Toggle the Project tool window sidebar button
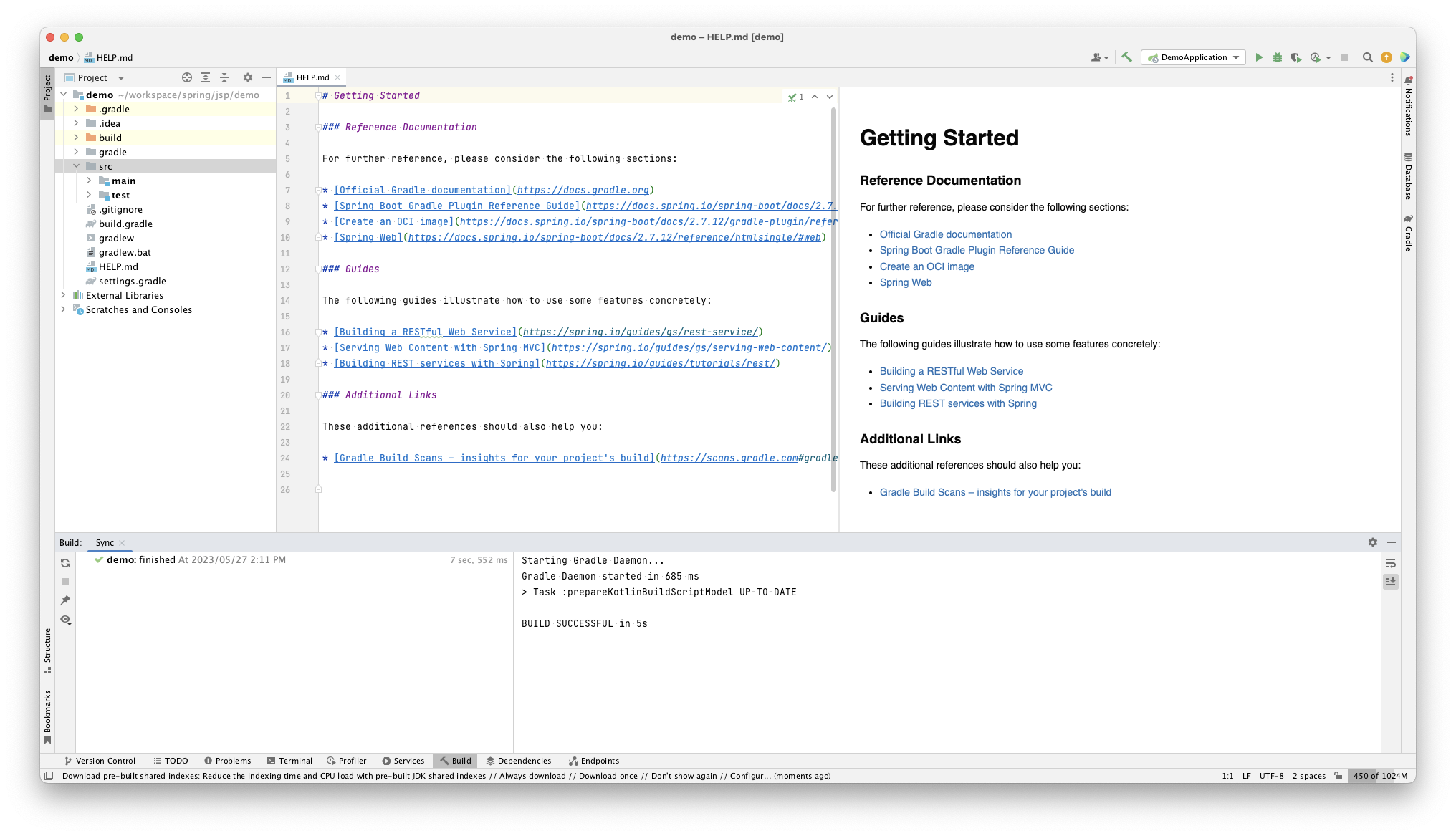The width and height of the screenshot is (1456, 836). point(47,93)
